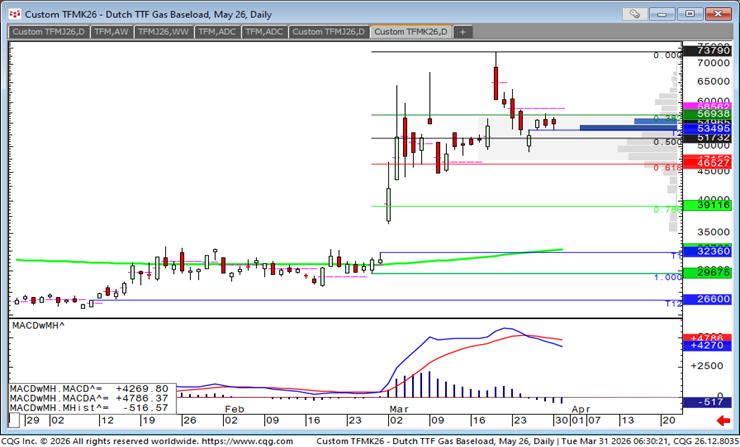740x447 pixels.
Task: Select the active Custom TFMK26,D tab
Action: [x=411, y=32]
